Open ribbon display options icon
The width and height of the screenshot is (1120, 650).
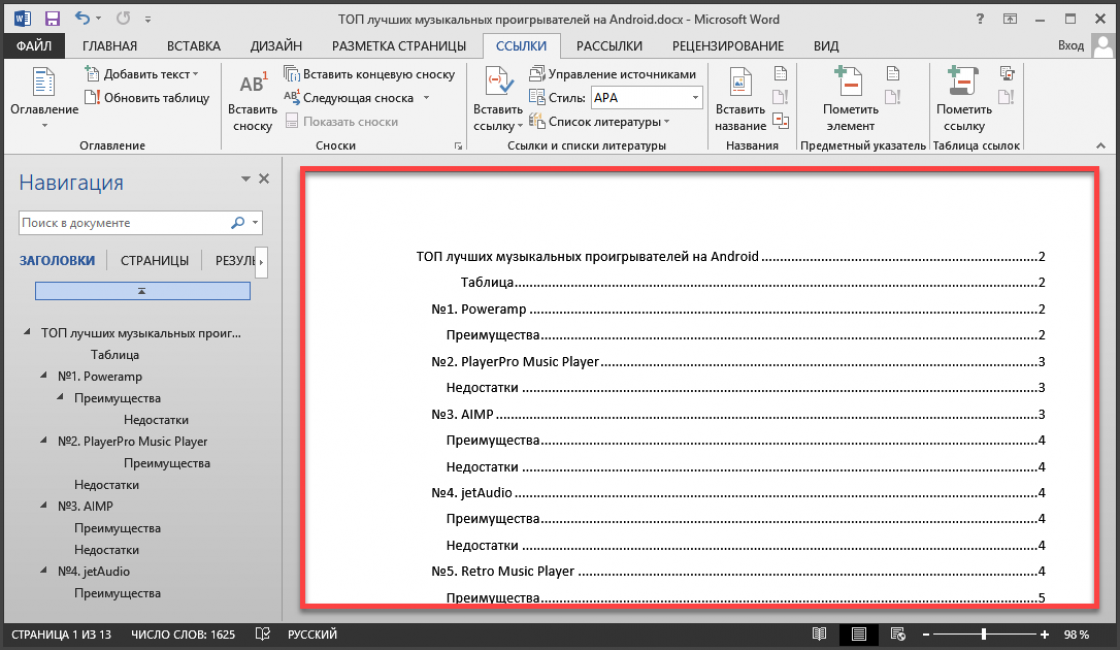1010,19
